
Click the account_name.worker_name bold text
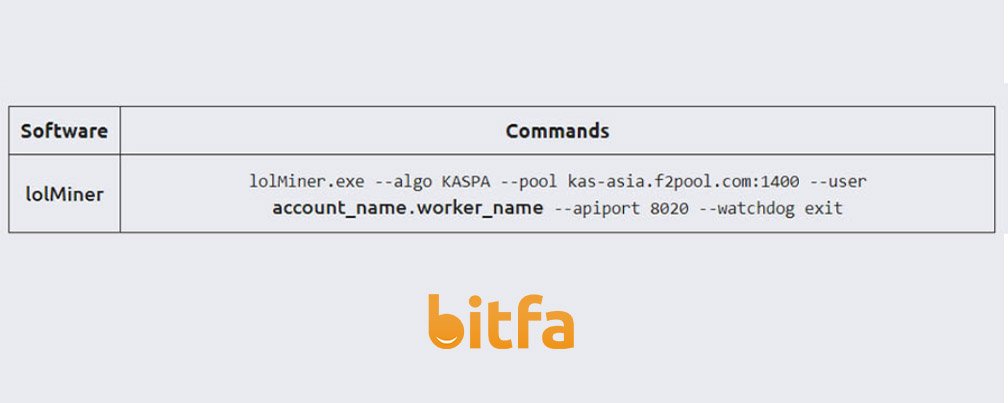click(408, 208)
